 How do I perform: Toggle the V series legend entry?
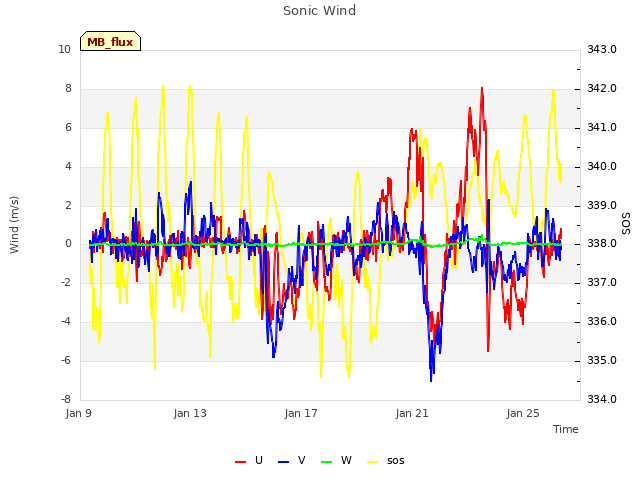(291, 460)
